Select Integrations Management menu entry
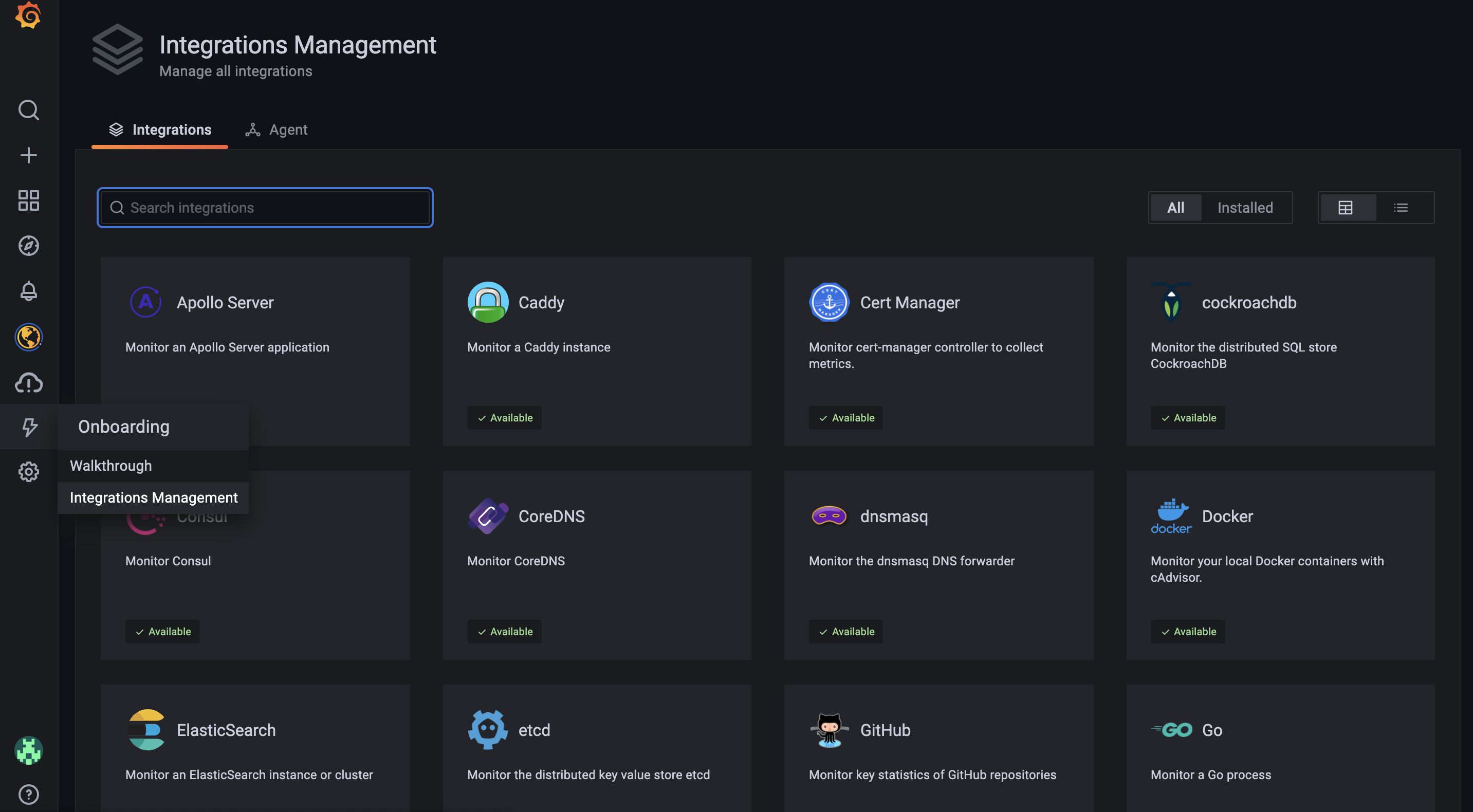1473x812 pixels. tap(153, 497)
